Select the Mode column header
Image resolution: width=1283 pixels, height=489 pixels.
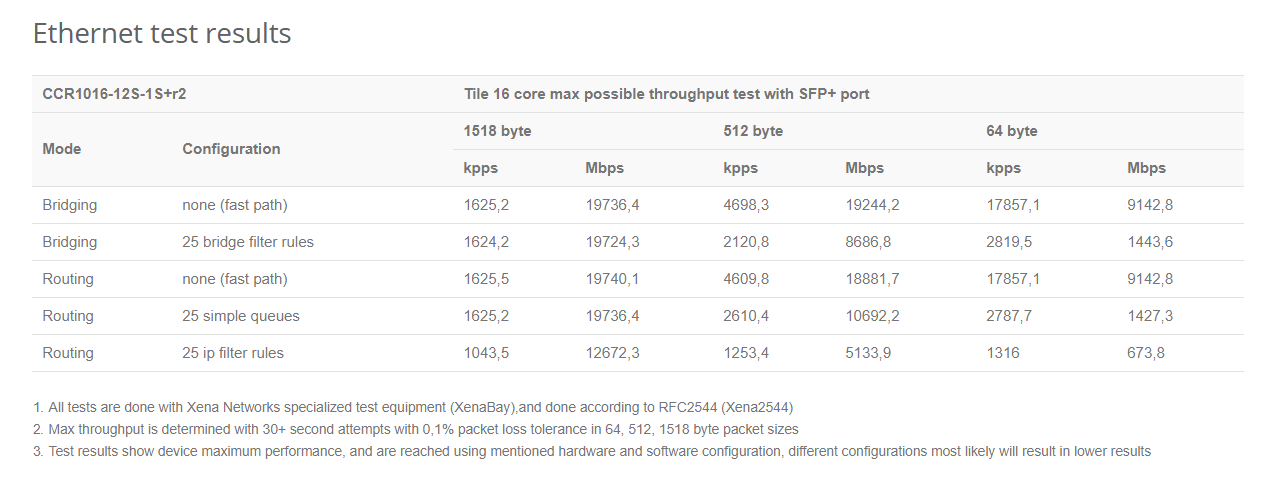[x=62, y=149]
